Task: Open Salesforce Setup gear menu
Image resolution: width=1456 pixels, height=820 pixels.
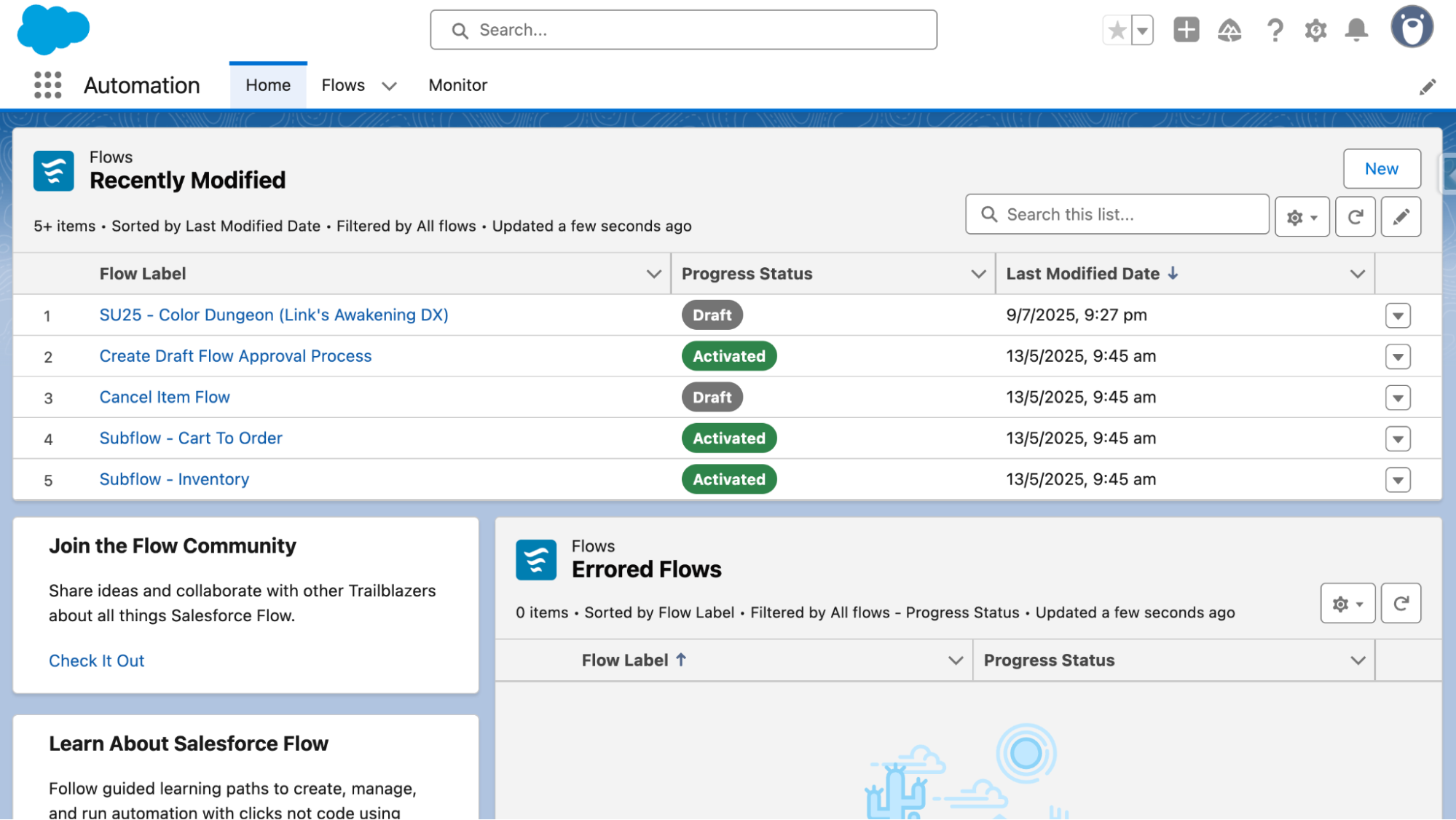Action: (1315, 30)
